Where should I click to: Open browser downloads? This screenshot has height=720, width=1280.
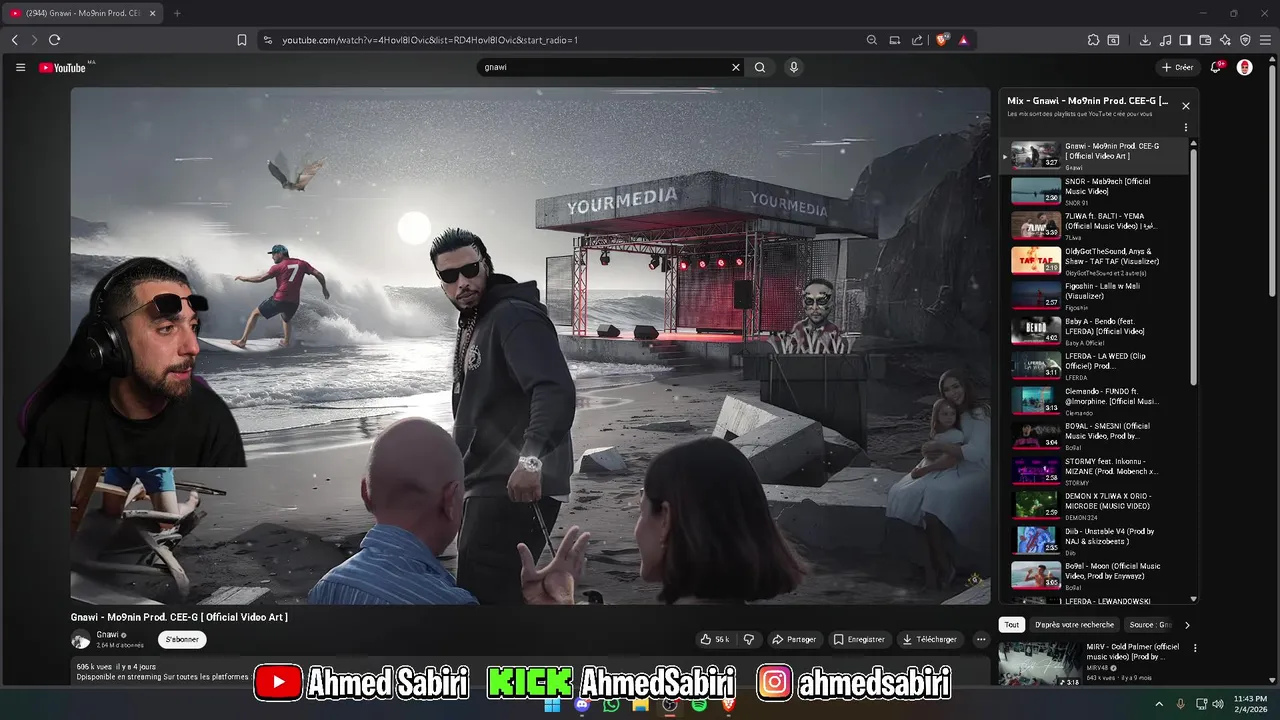pos(1145,40)
